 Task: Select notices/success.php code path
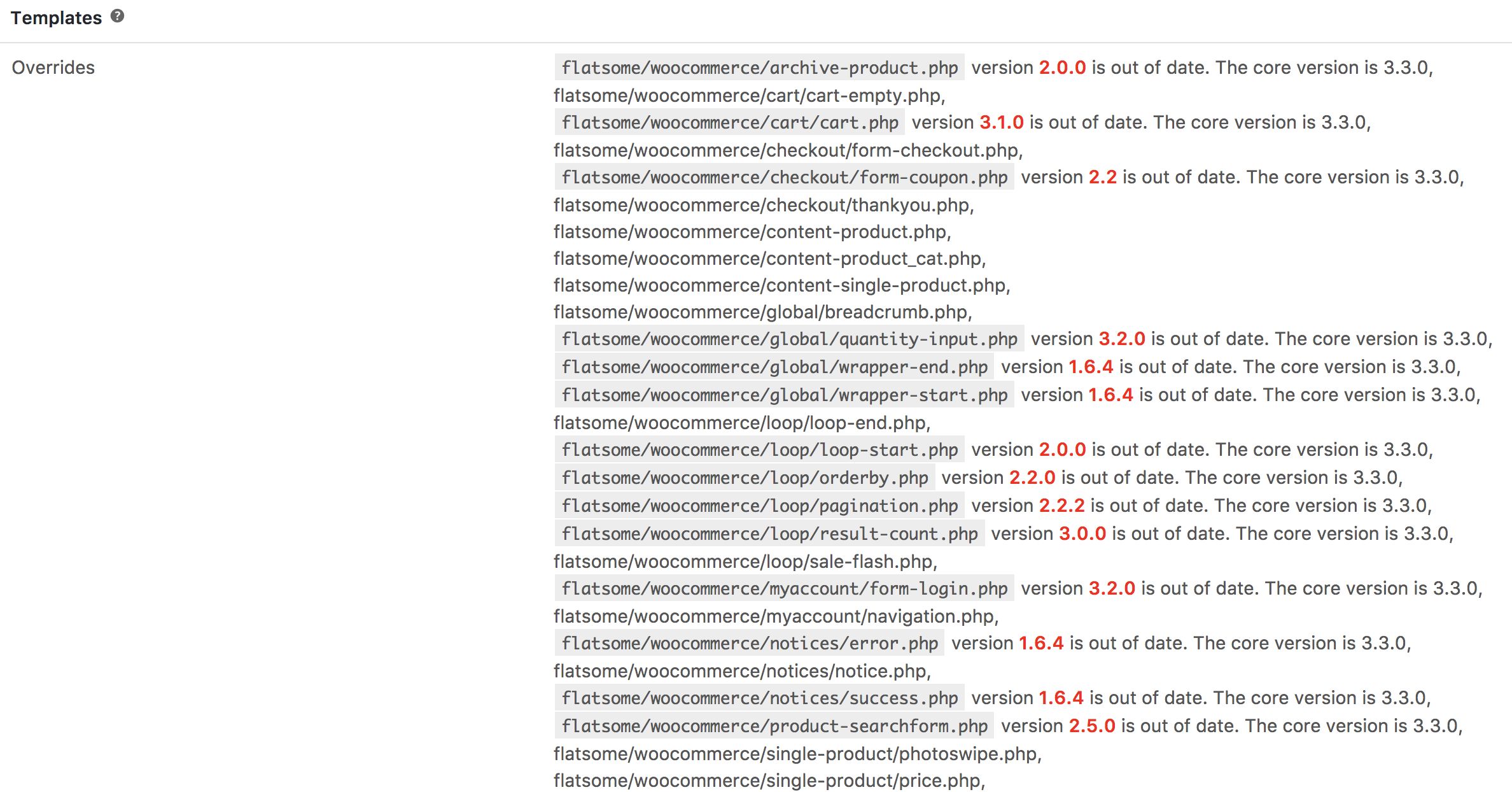pos(759,698)
